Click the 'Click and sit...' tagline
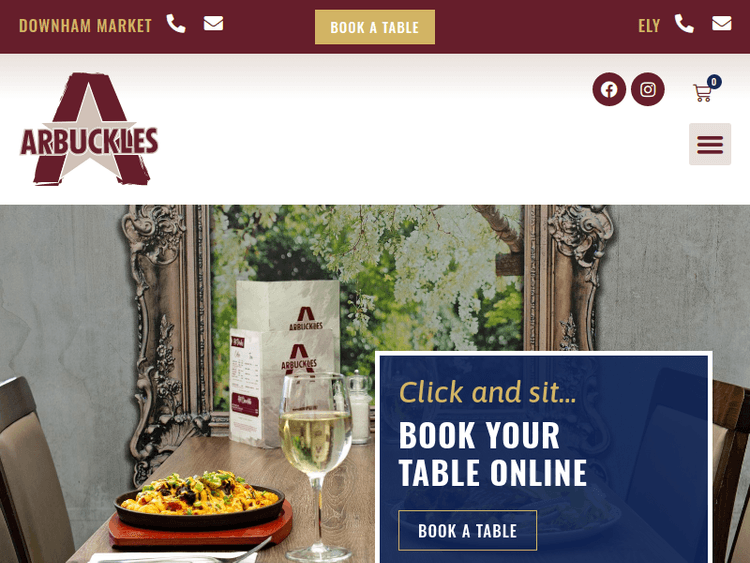 point(487,392)
